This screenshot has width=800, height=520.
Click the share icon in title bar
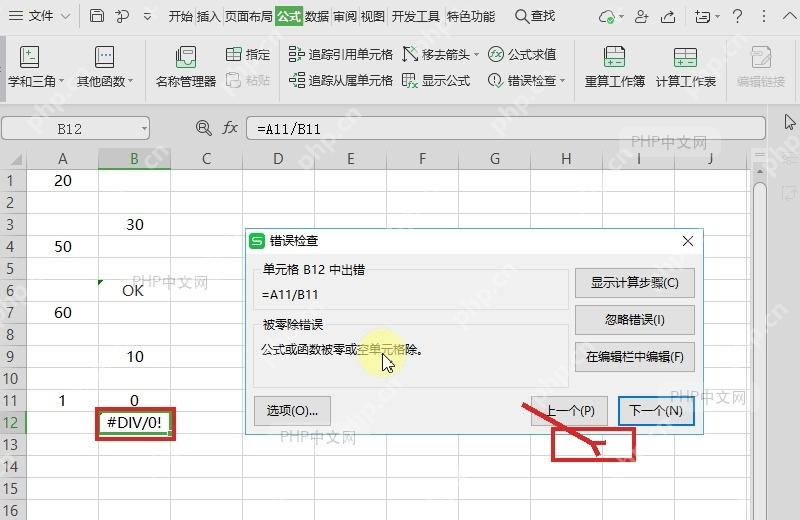click(668, 17)
